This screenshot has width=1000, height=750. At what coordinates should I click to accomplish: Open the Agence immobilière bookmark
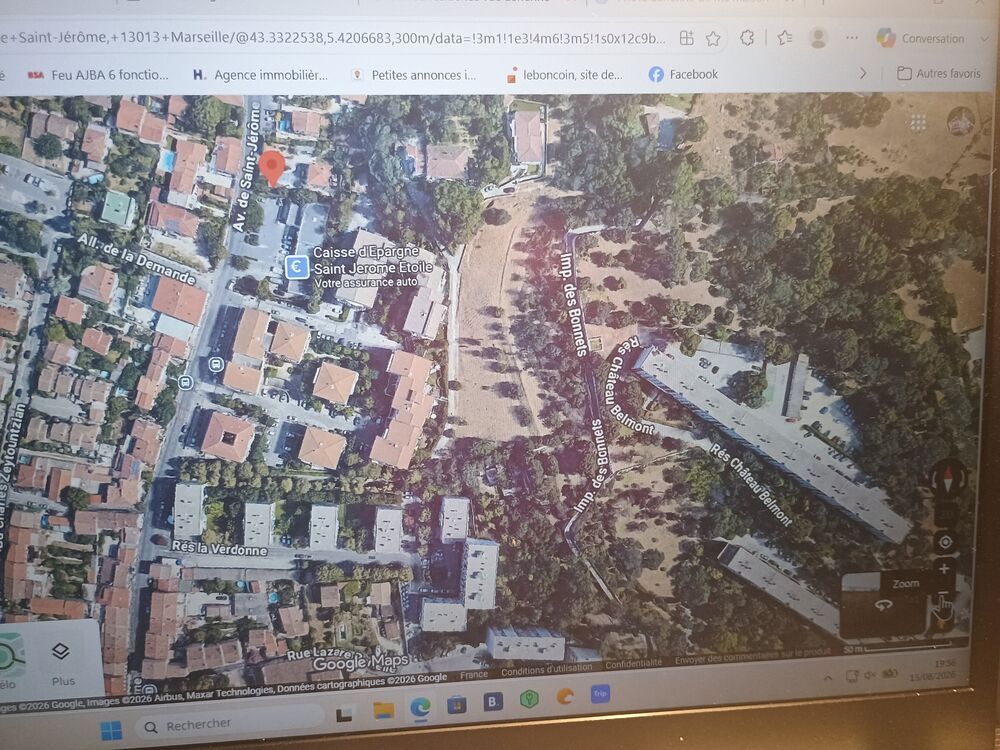click(260, 75)
